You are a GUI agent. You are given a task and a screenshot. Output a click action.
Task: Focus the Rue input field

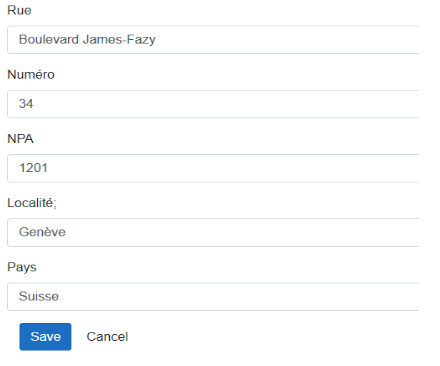(x=213, y=40)
